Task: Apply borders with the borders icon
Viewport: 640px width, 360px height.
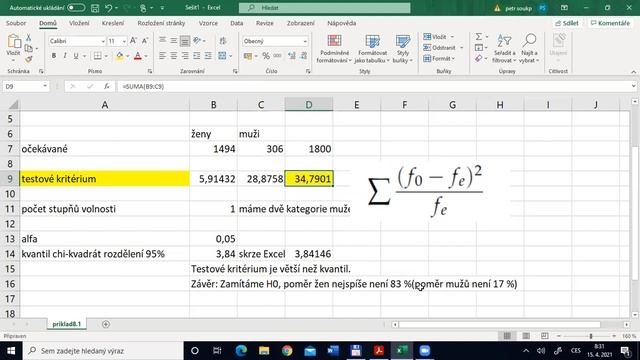Action: [98, 56]
